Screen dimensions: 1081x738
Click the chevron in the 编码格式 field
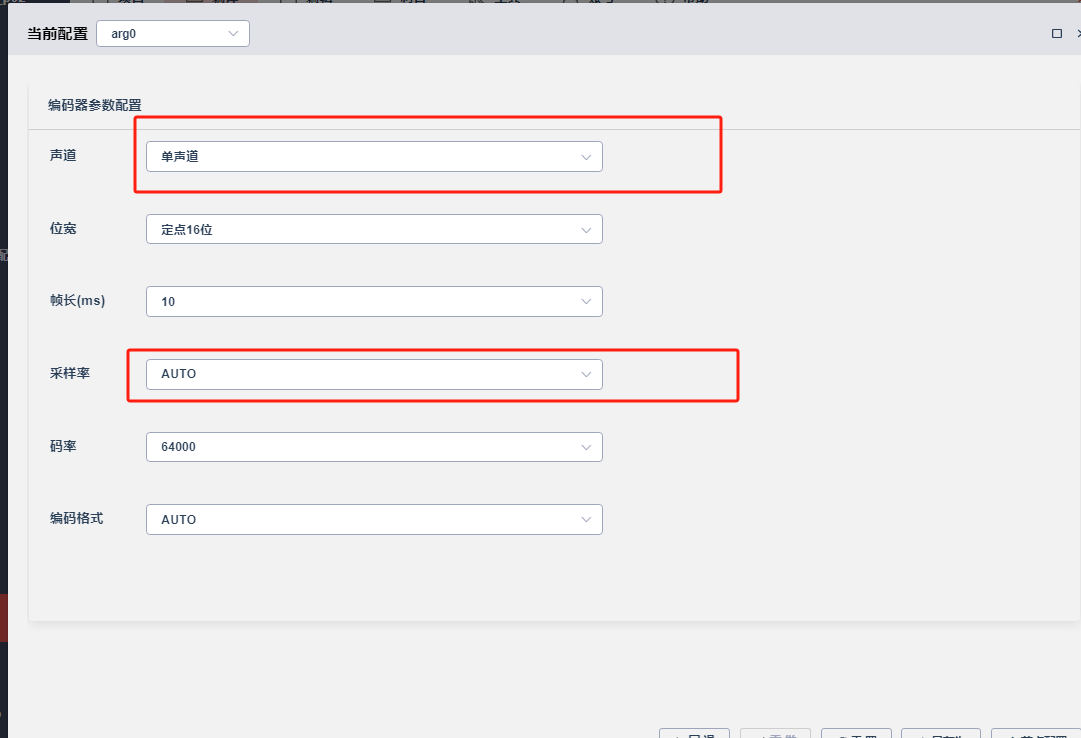[586, 519]
